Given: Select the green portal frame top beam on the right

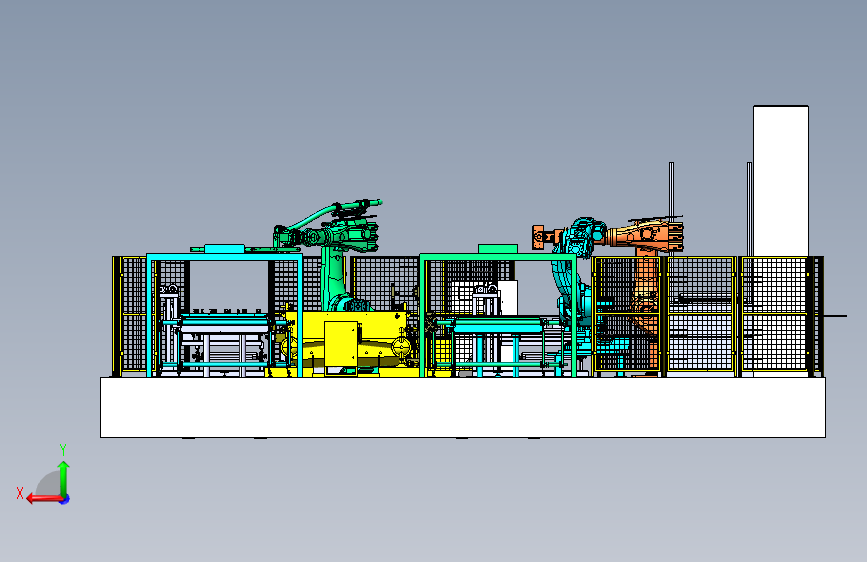Looking at the screenshot, I should click(498, 257).
